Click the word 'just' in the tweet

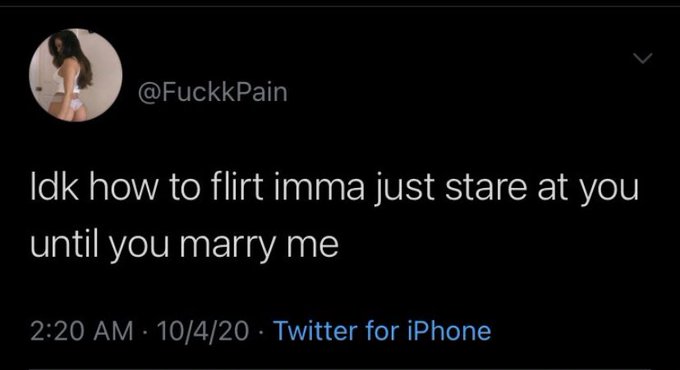click(x=403, y=190)
